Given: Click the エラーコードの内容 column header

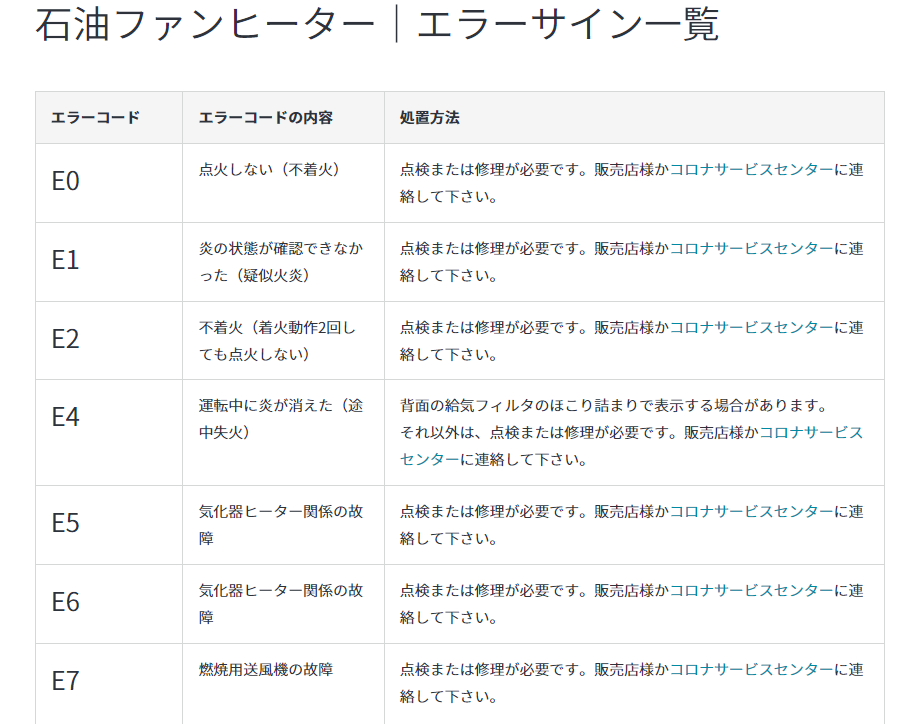Looking at the screenshot, I should click(266, 118).
